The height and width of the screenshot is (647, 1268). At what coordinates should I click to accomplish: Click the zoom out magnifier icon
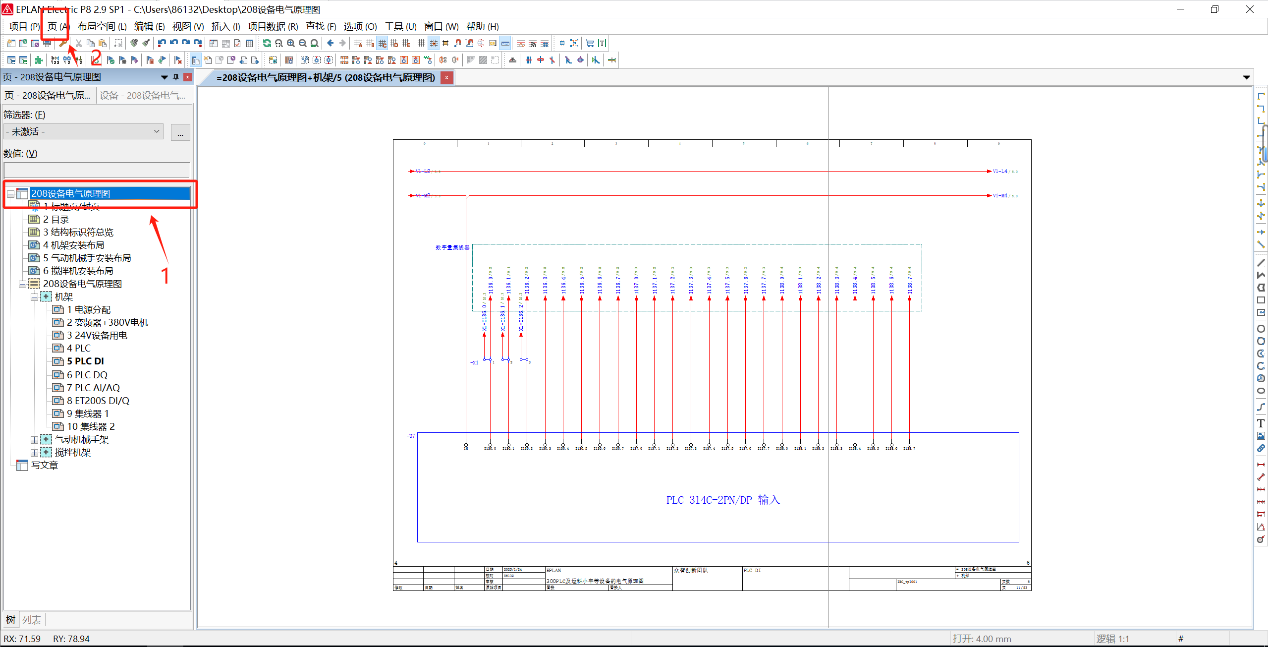302,44
